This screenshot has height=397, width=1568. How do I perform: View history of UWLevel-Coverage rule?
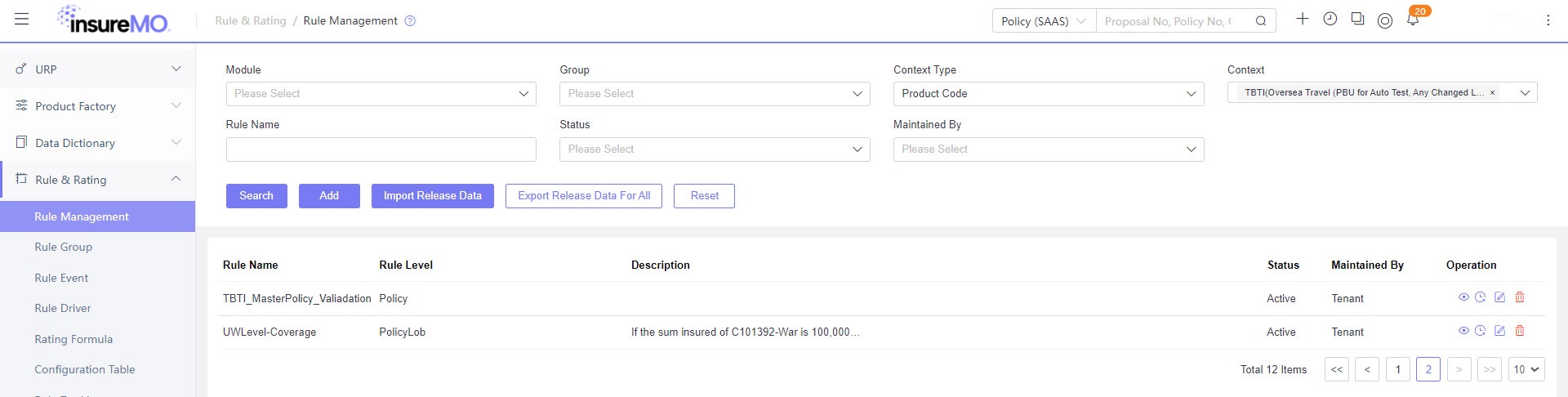pos(1480,331)
